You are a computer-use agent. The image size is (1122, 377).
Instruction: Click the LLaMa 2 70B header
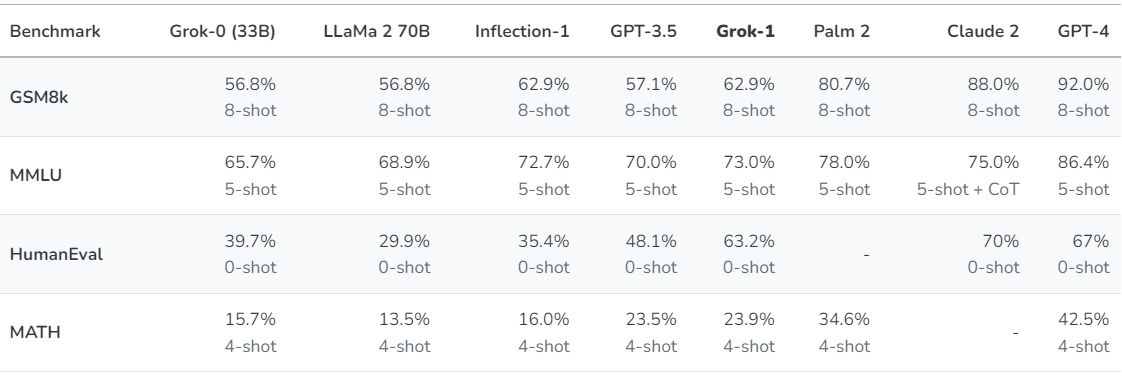pos(377,31)
